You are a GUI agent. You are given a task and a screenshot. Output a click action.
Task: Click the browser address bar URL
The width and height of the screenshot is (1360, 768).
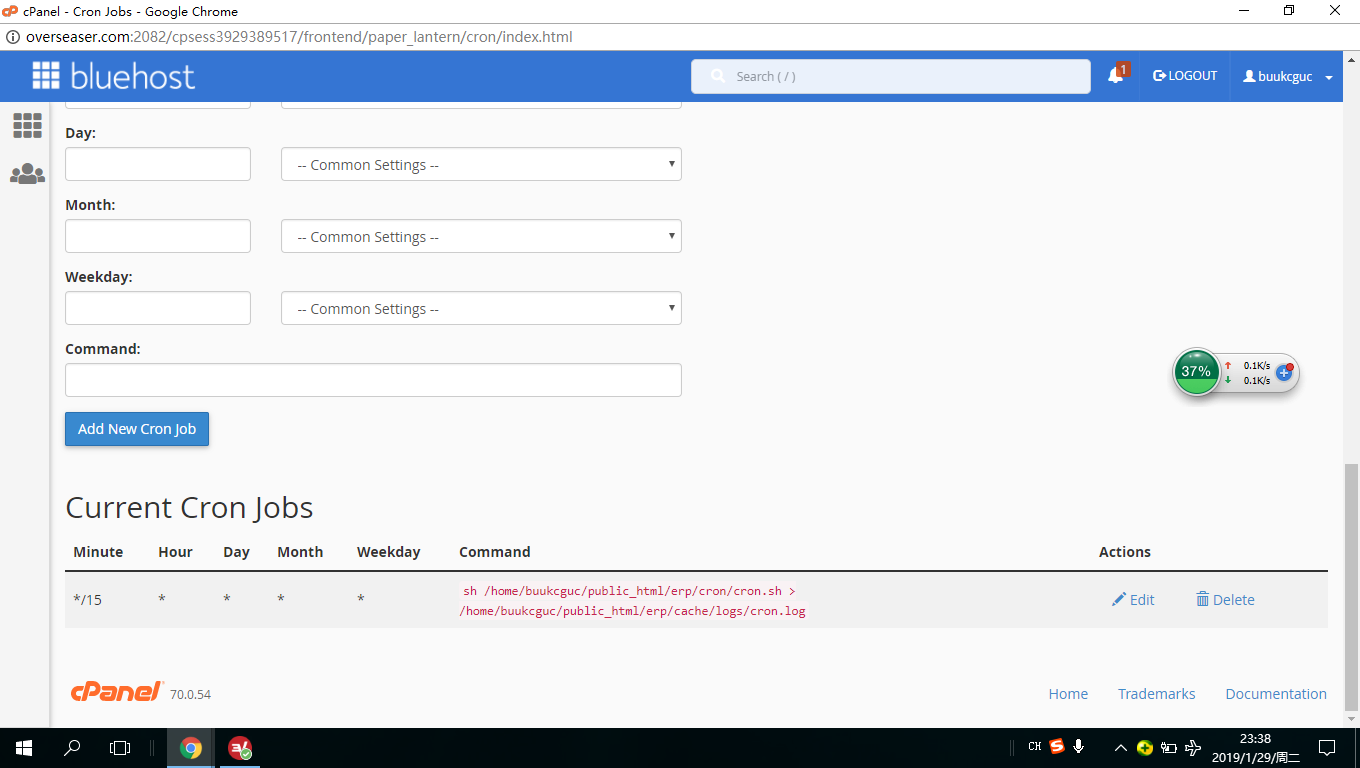click(299, 37)
